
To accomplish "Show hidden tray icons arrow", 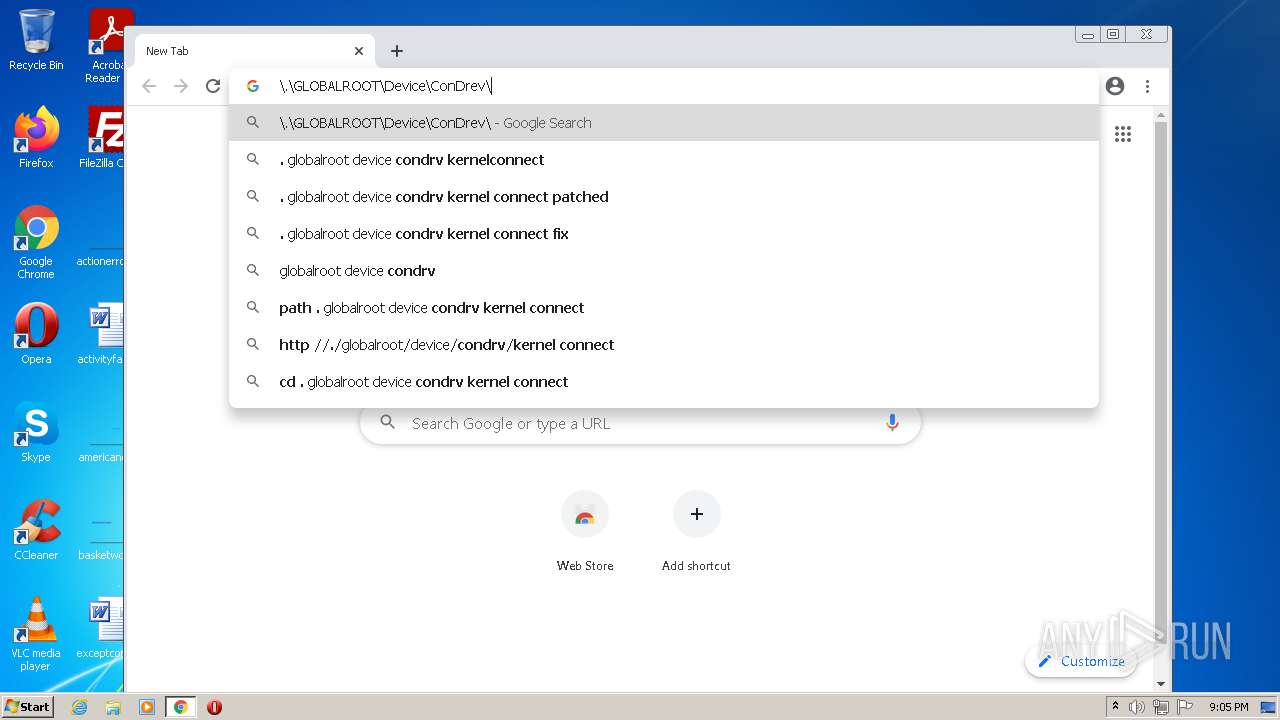I will (1115, 707).
